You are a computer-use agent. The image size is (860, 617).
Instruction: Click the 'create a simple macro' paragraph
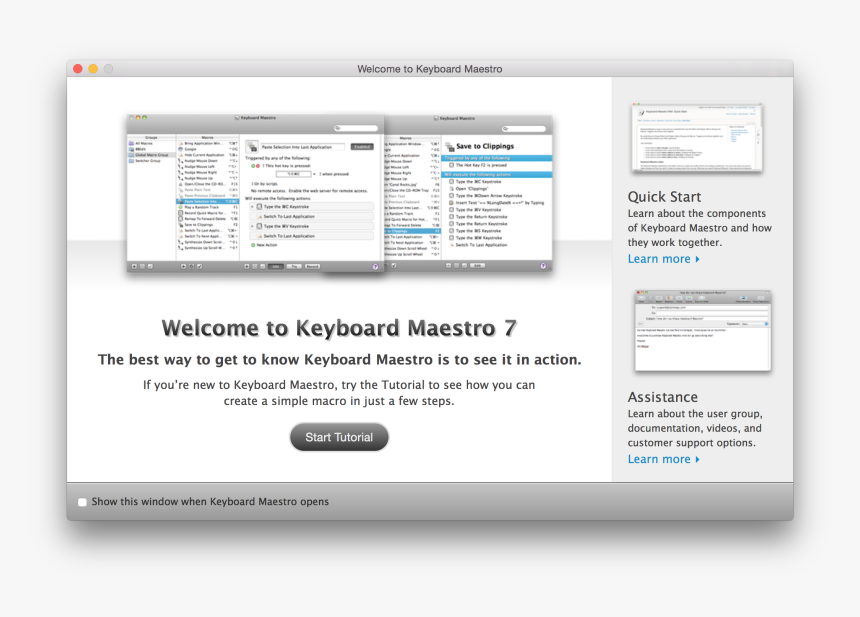[x=339, y=393]
